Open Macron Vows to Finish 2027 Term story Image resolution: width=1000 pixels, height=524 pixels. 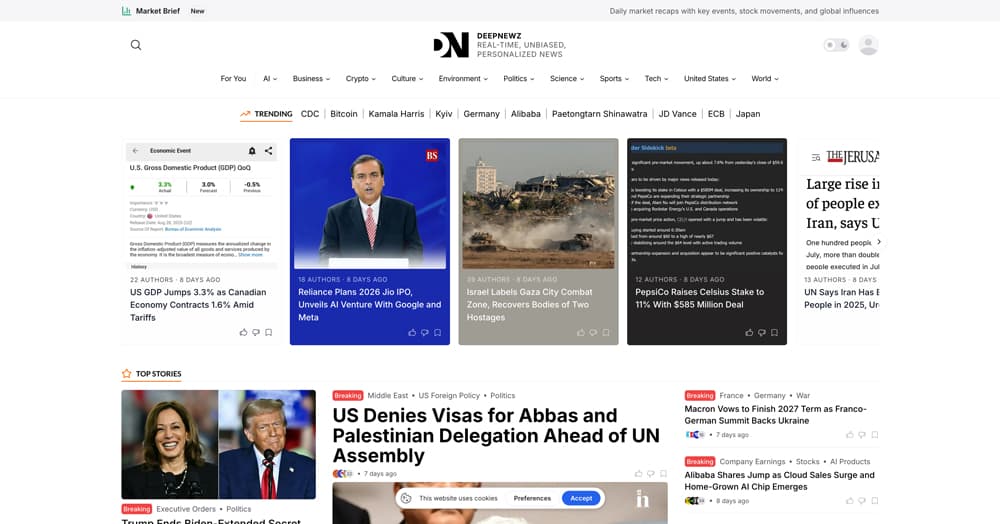[776, 415]
